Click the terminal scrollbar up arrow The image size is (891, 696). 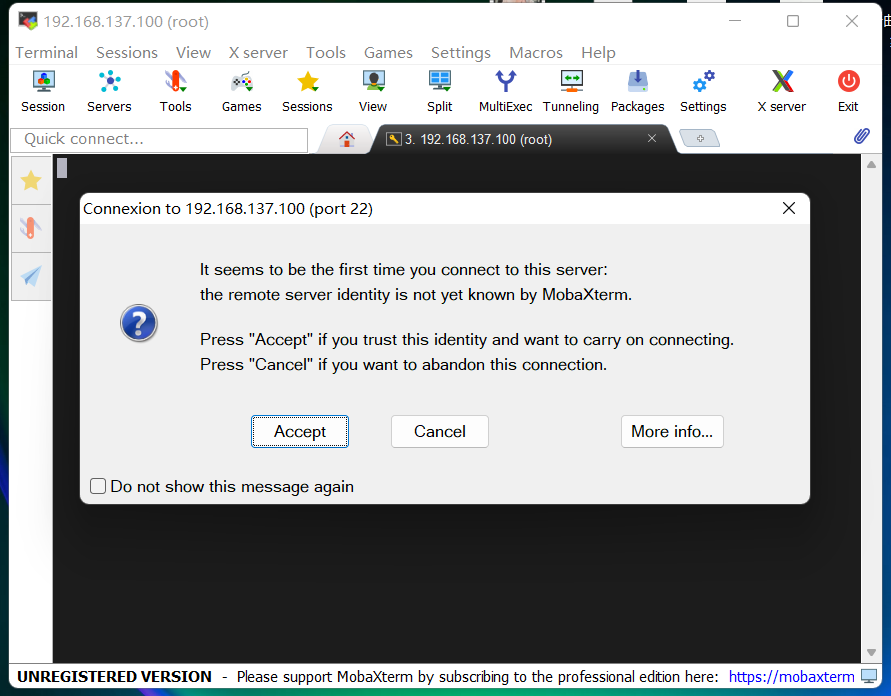[871, 165]
